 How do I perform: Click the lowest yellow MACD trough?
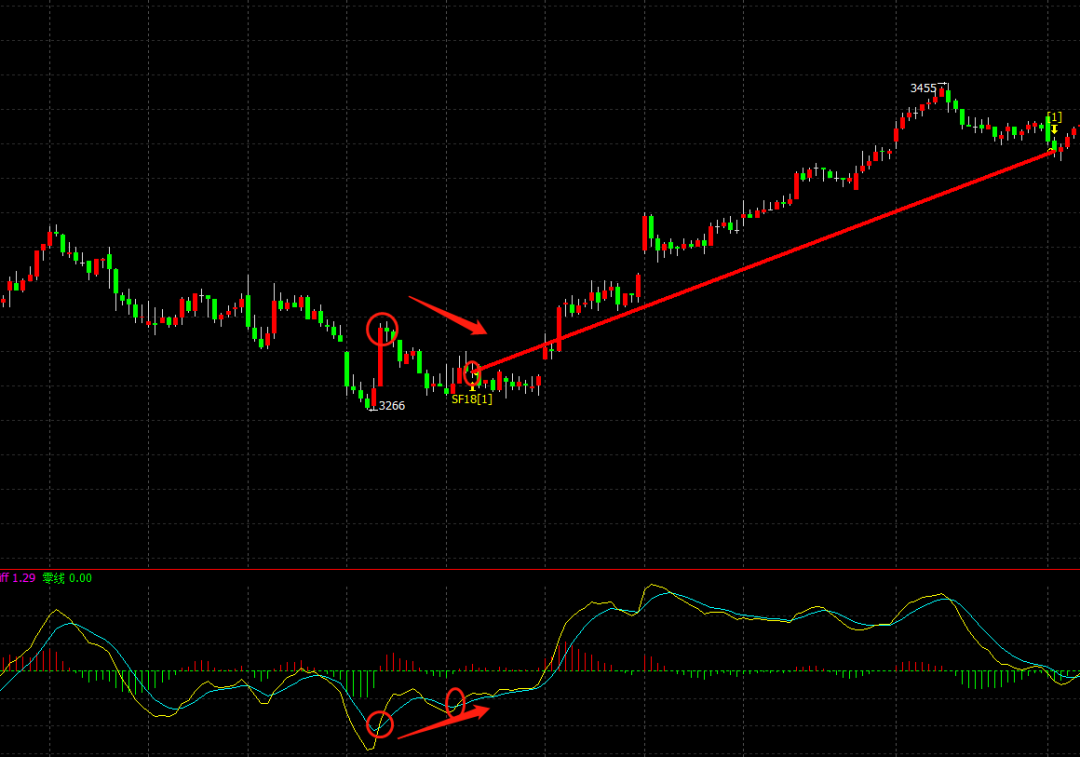click(x=369, y=747)
